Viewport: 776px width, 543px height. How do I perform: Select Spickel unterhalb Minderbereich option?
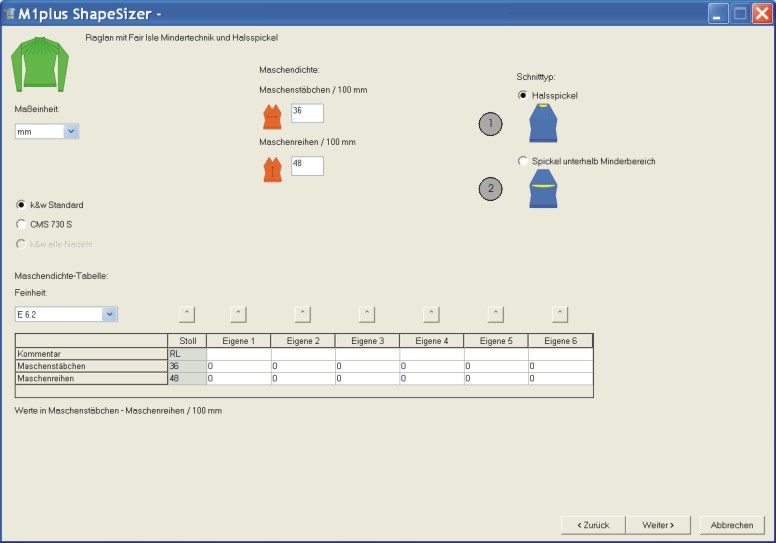[523, 161]
